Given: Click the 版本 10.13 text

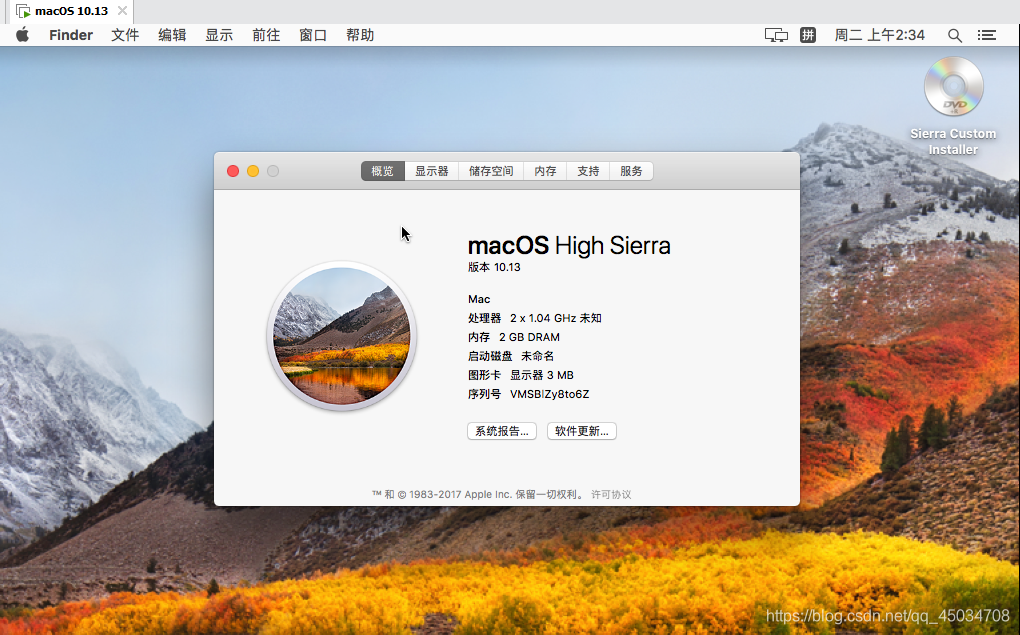Looking at the screenshot, I should point(494,267).
